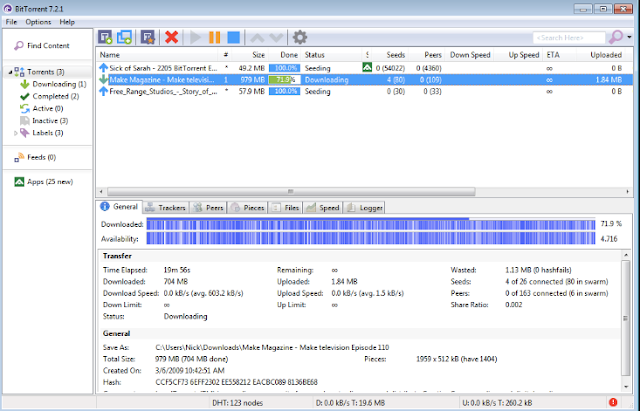
Task: Remove torrent with the red X icon
Action: [x=171, y=37]
